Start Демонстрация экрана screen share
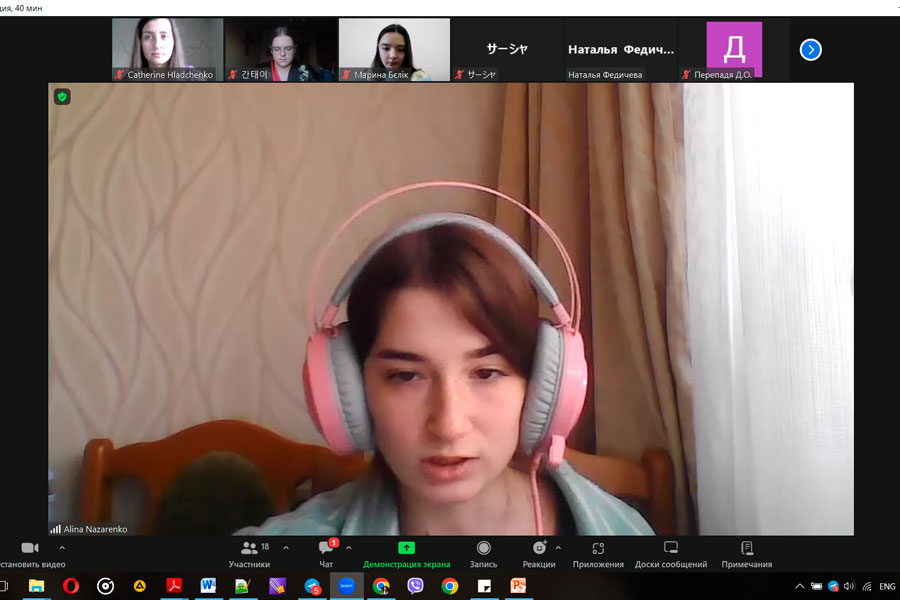 (406, 555)
